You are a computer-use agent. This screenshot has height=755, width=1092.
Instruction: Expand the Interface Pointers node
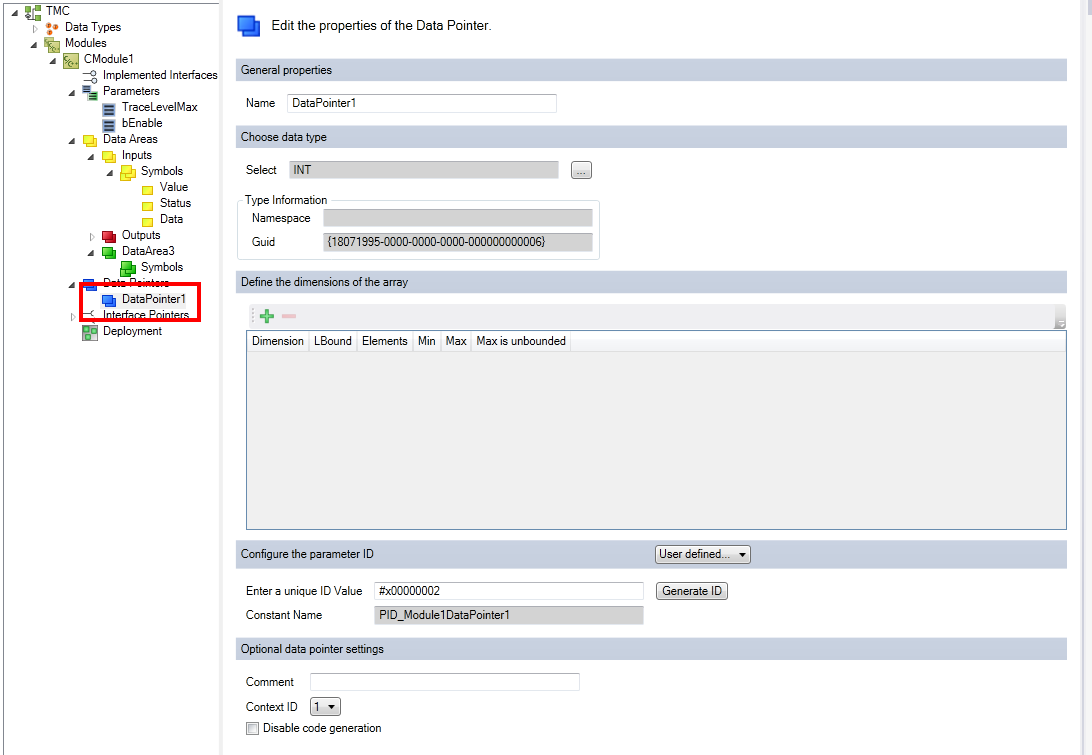[x=73, y=317]
